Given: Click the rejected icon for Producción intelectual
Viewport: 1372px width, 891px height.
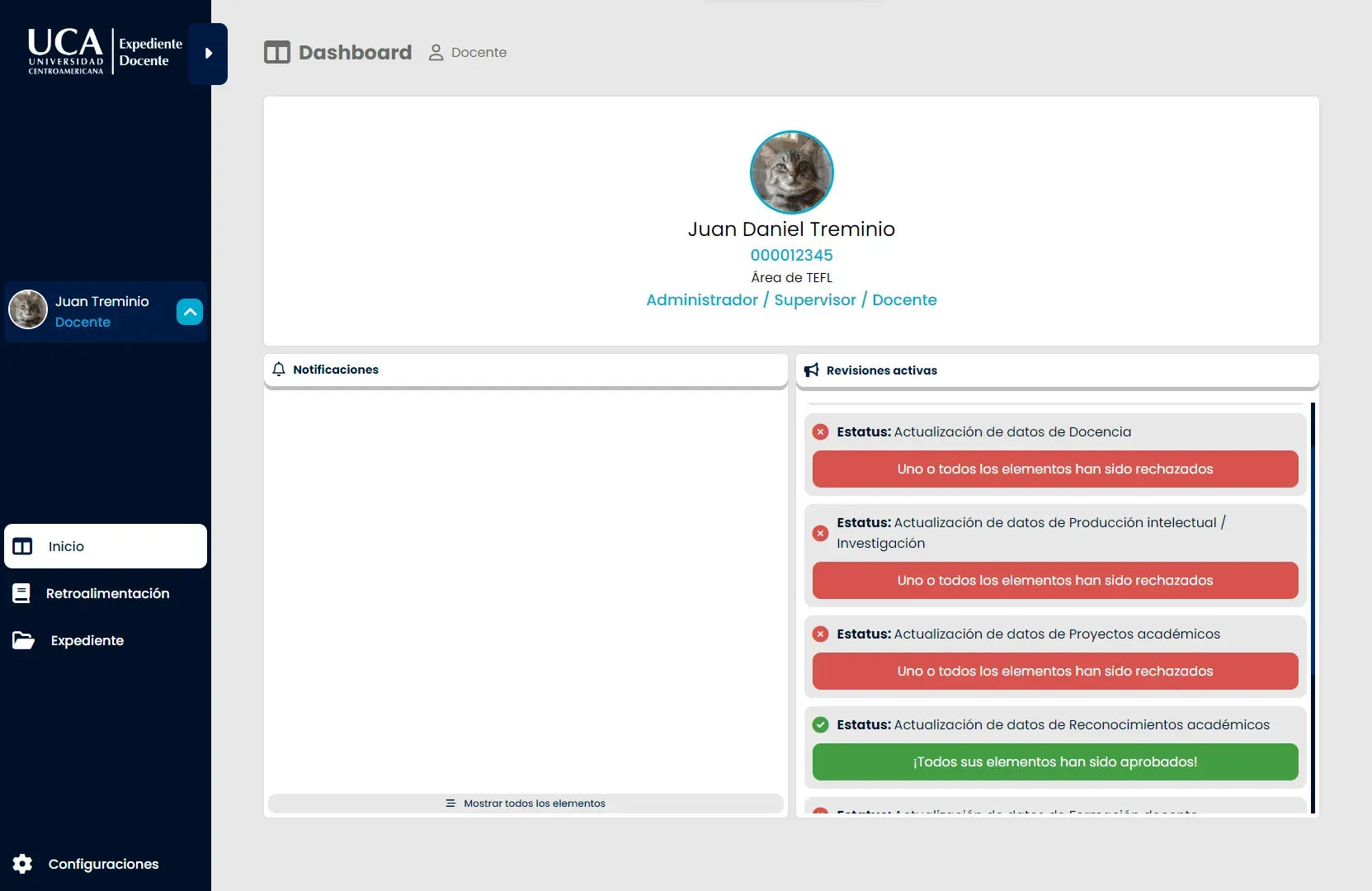Looking at the screenshot, I should (820, 533).
